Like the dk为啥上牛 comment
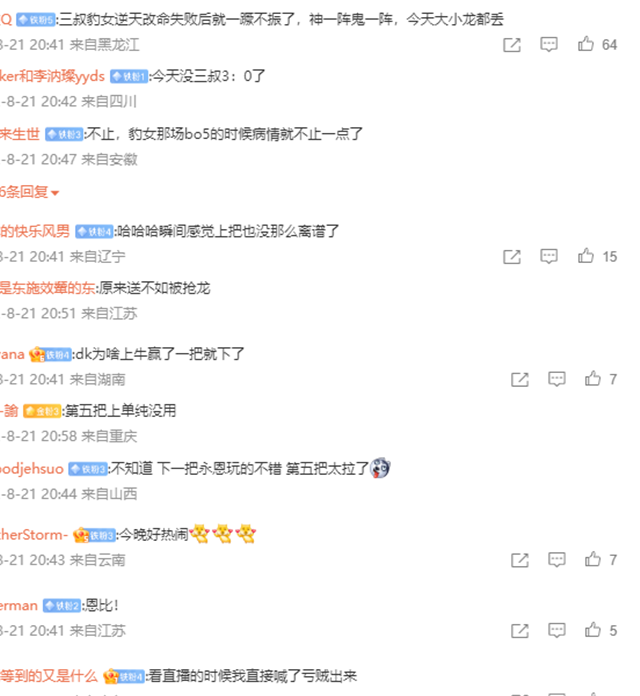Viewport: 640px width, 696px height. tap(593, 379)
